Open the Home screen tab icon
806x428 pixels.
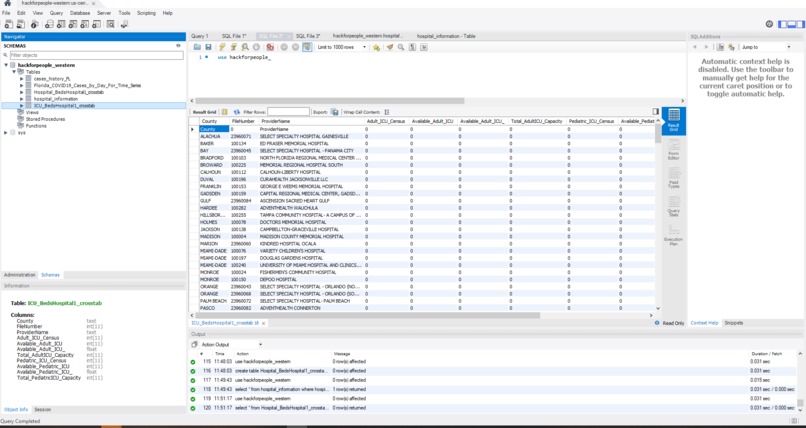(7, 3)
